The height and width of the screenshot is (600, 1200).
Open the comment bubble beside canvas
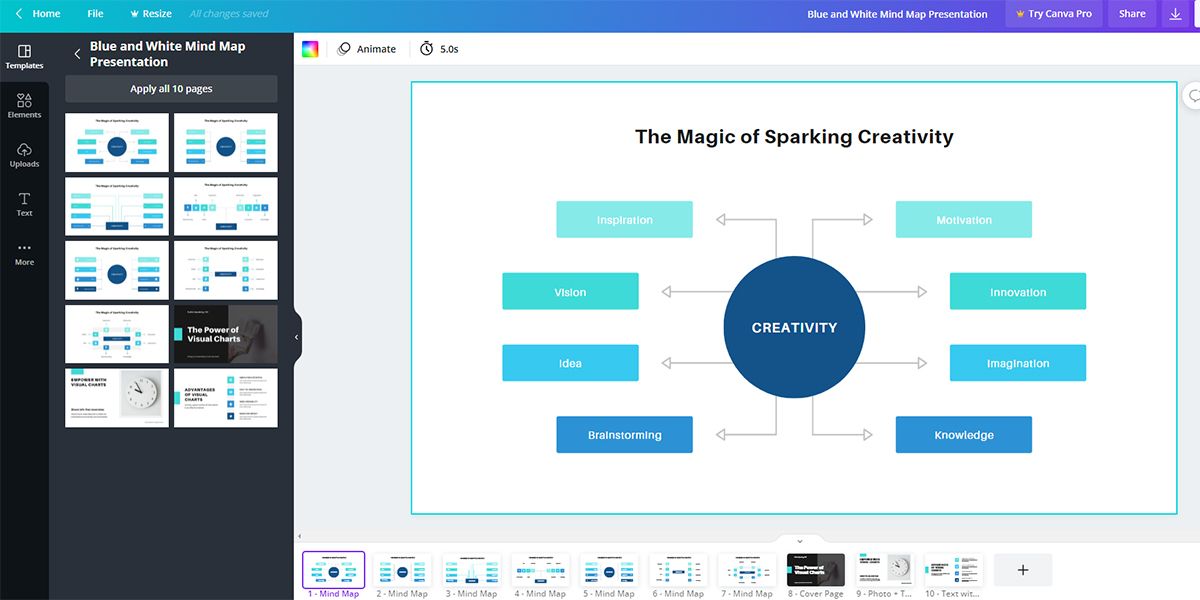pyautogui.click(x=1193, y=96)
